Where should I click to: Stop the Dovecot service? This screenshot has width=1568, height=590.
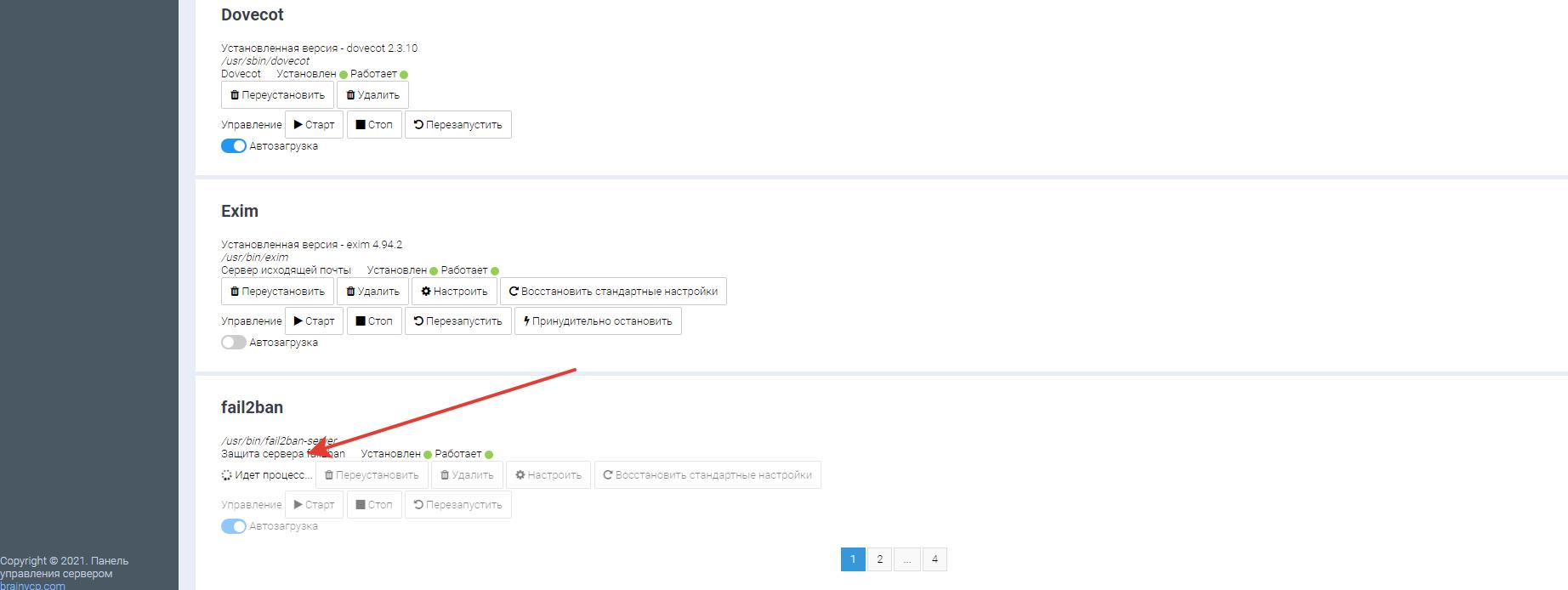[x=374, y=125]
